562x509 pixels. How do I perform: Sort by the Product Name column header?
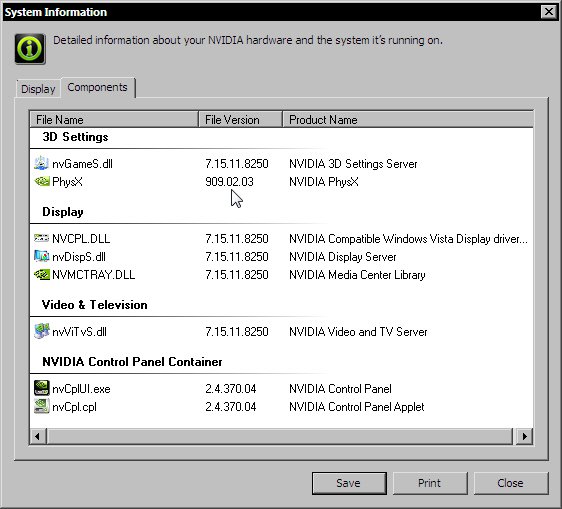pos(408,119)
